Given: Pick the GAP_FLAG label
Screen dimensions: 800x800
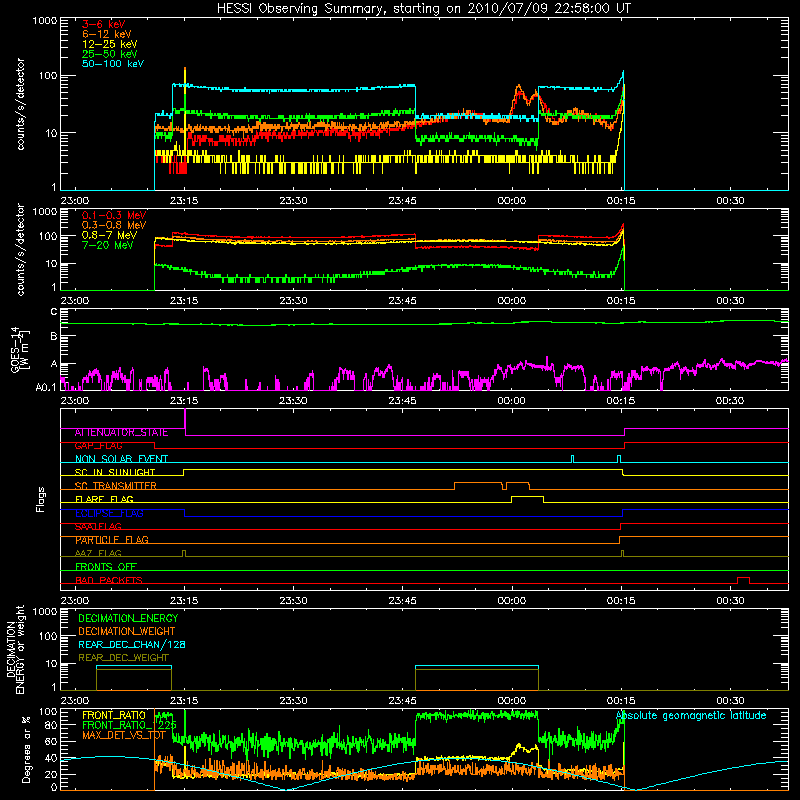Looking at the screenshot, I should pos(98,445).
